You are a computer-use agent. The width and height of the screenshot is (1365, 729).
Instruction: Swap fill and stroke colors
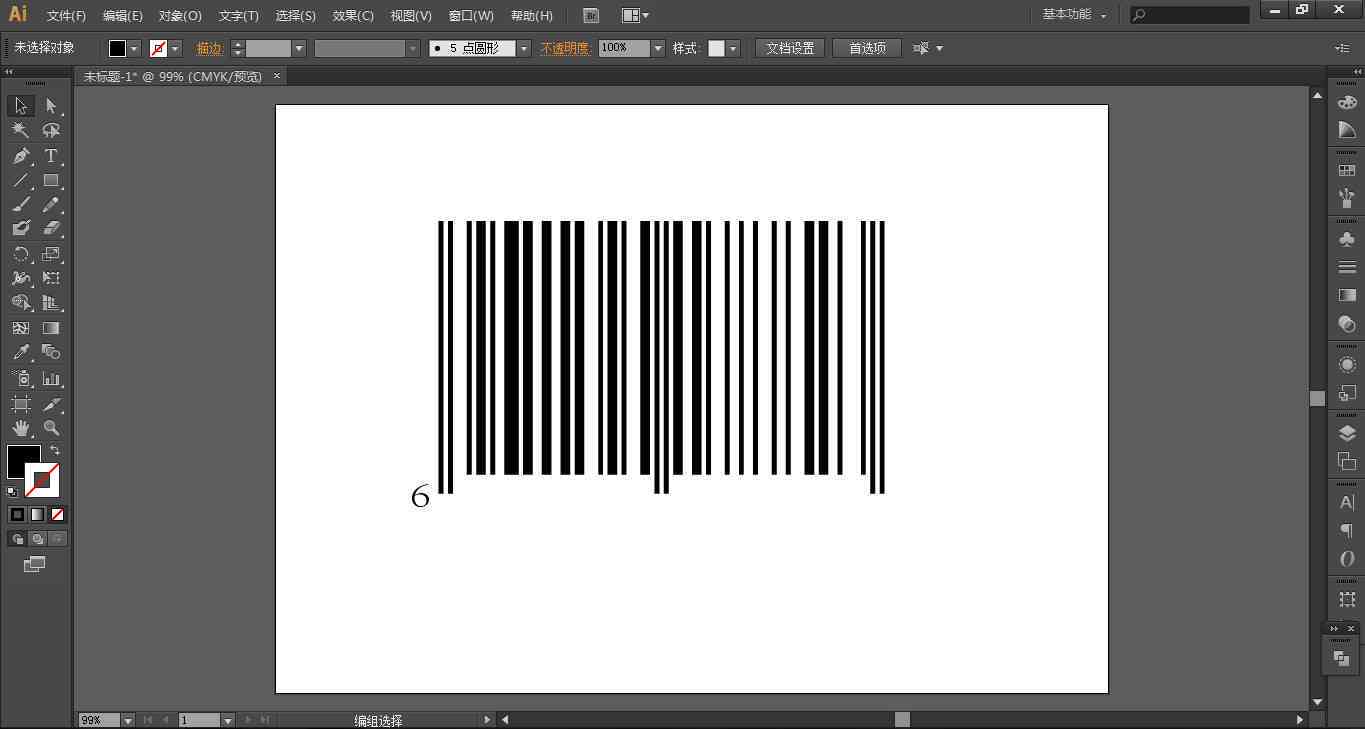coord(54,451)
